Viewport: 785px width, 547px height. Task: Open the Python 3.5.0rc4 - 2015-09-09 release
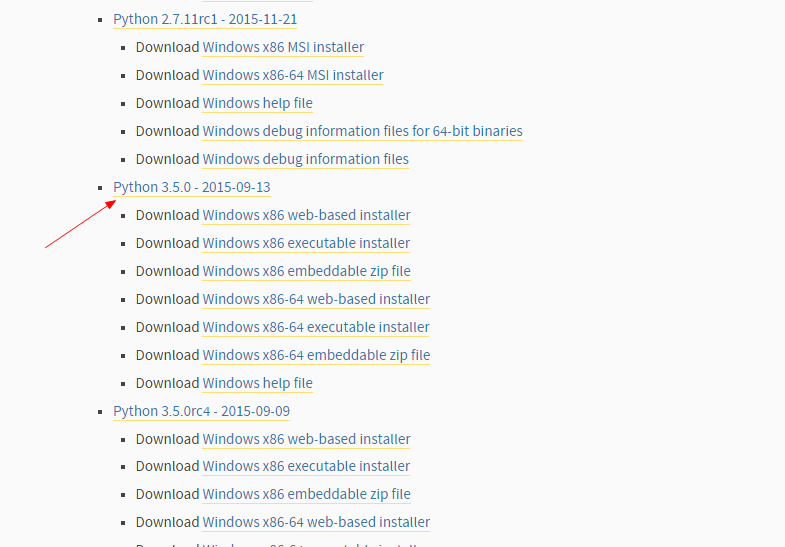point(201,412)
